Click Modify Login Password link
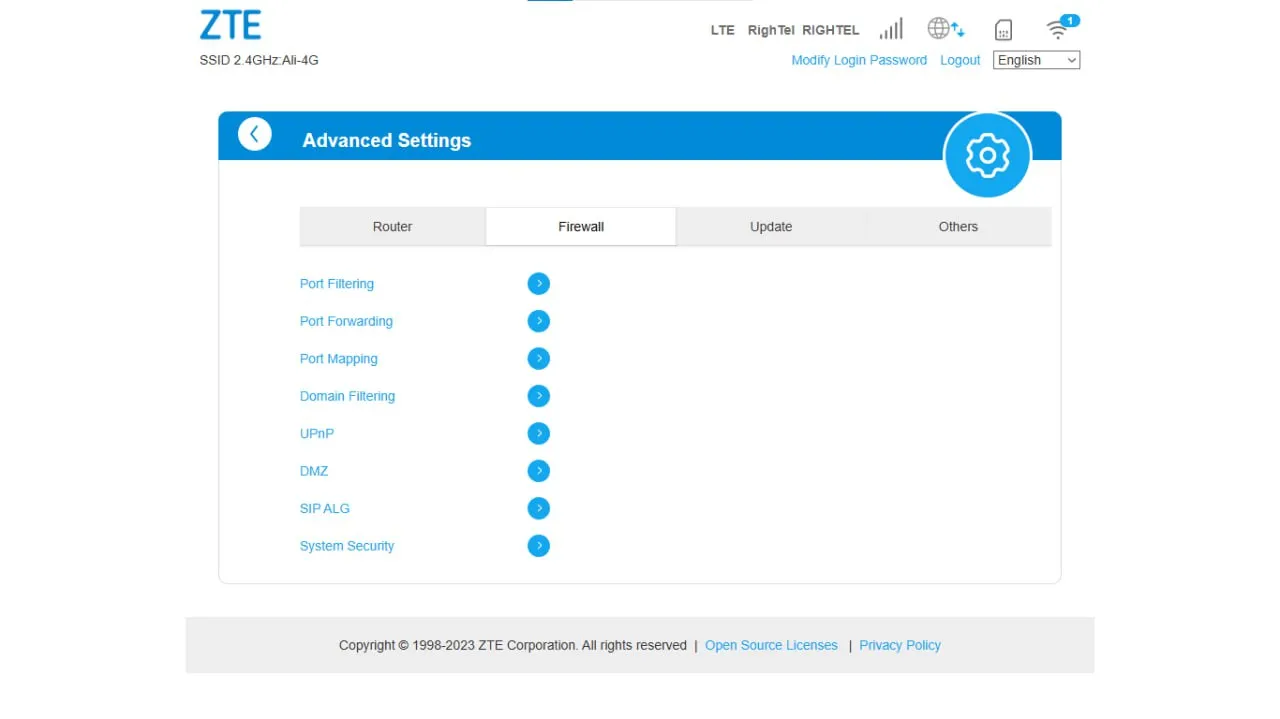This screenshot has width=1280, height=719. click(859, 60)
